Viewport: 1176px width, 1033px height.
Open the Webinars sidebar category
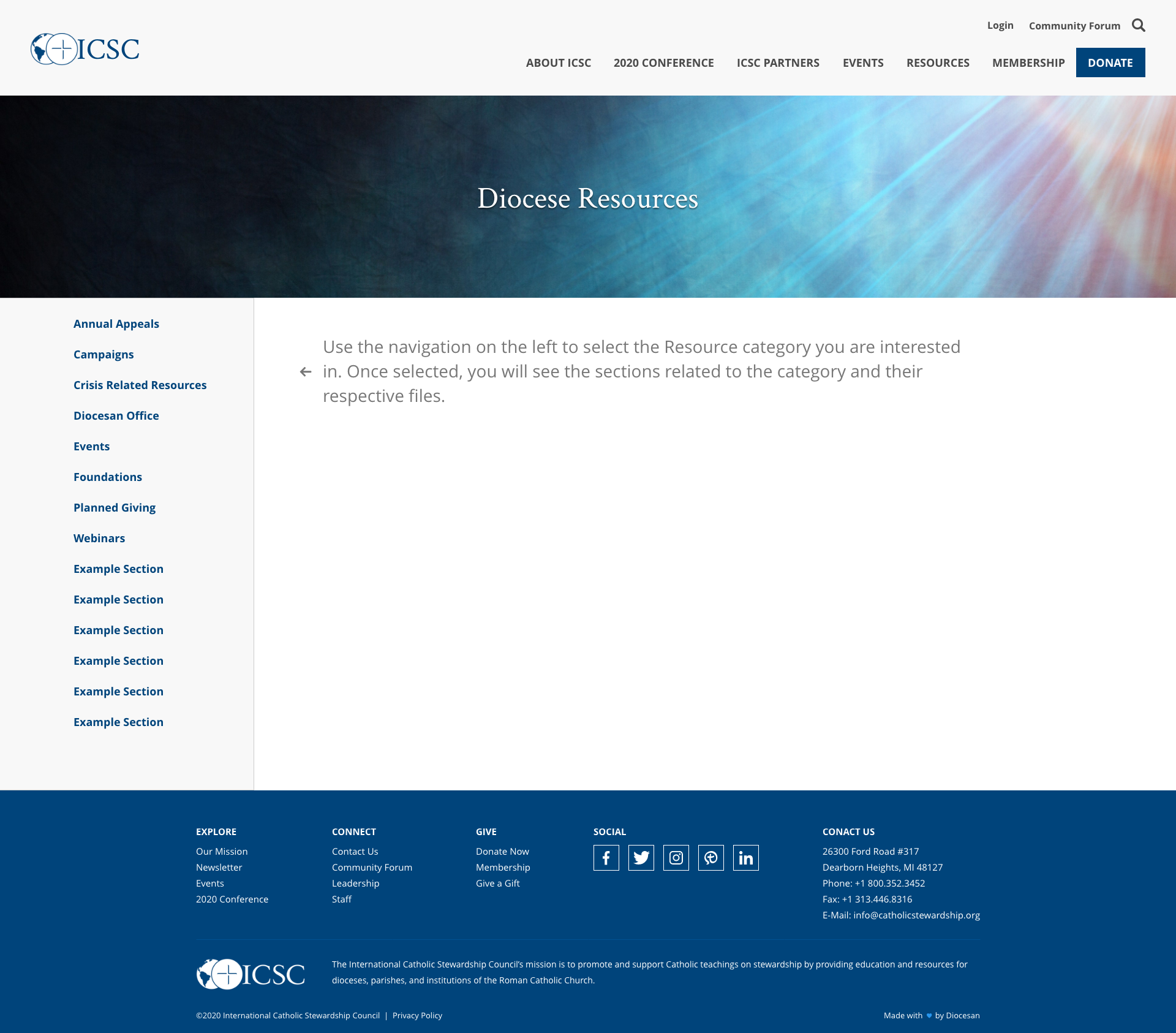(x=99, y=538)
